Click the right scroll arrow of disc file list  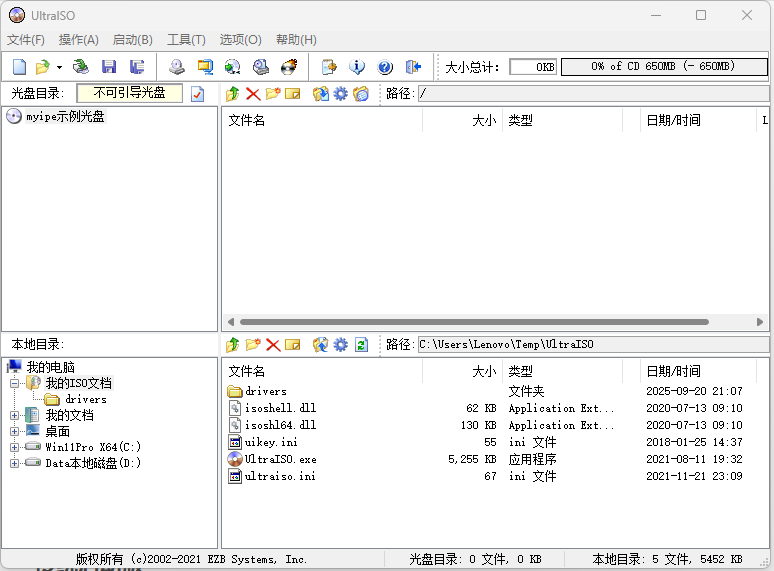coord(760,322)
